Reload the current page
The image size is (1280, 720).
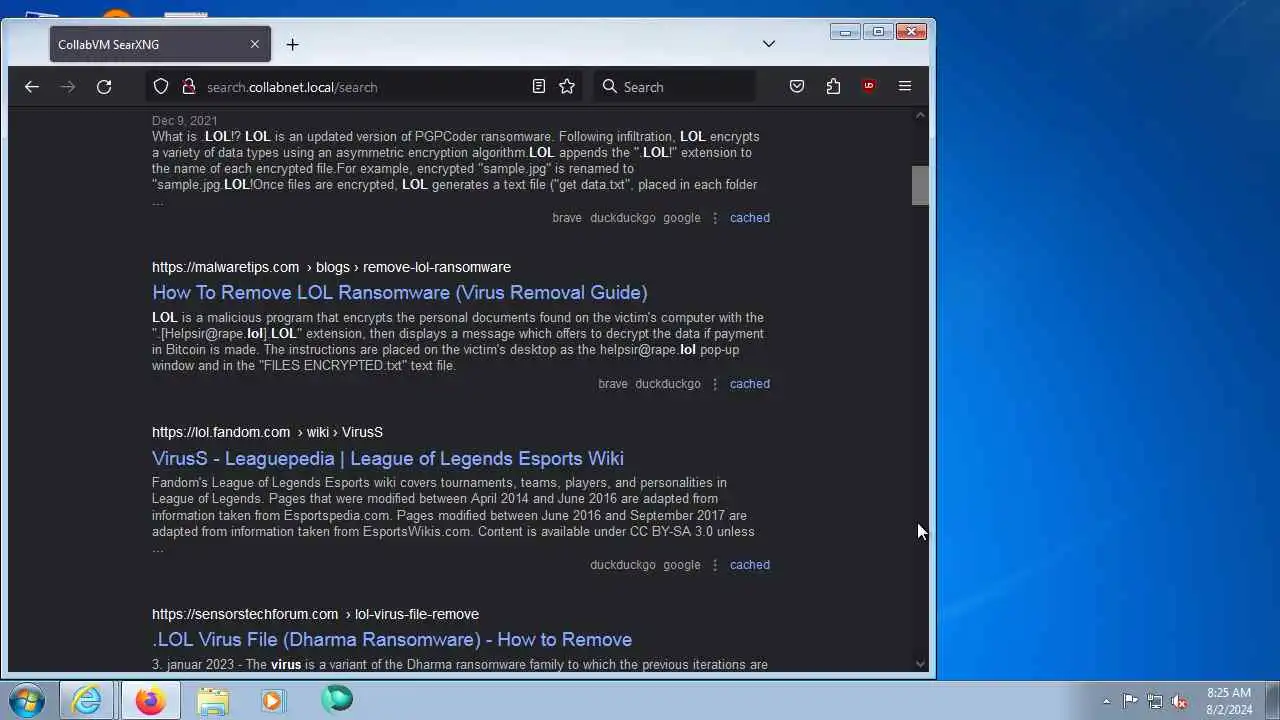104,87
